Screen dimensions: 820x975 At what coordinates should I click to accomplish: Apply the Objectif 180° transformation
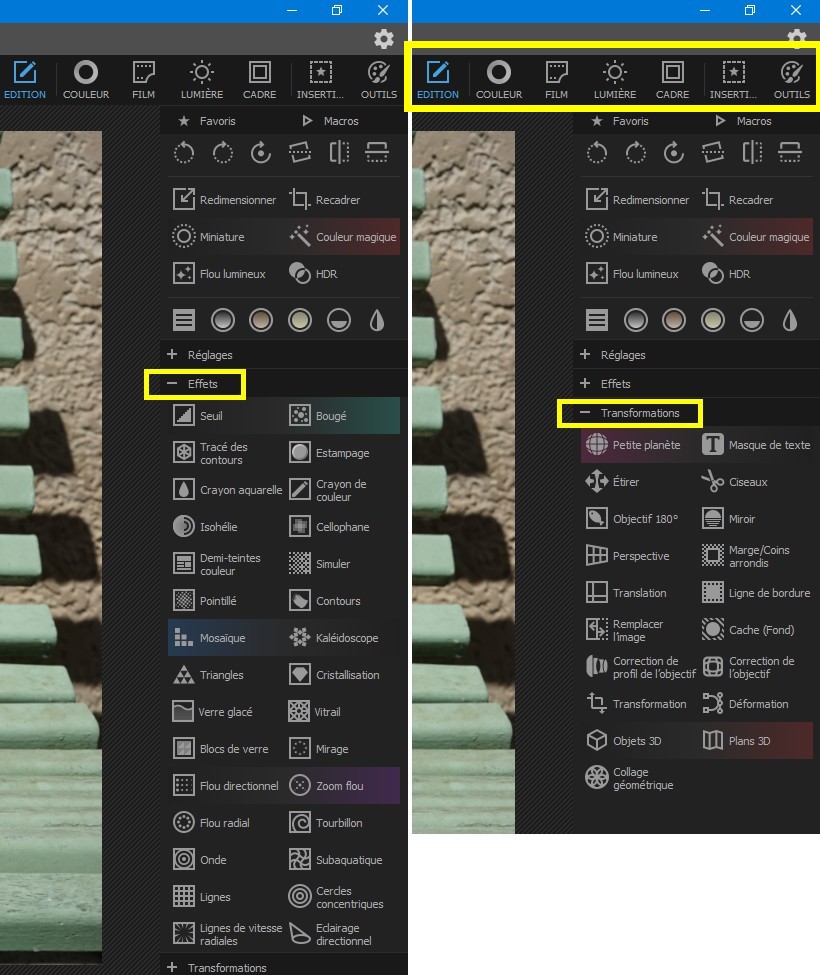[632, 519]
